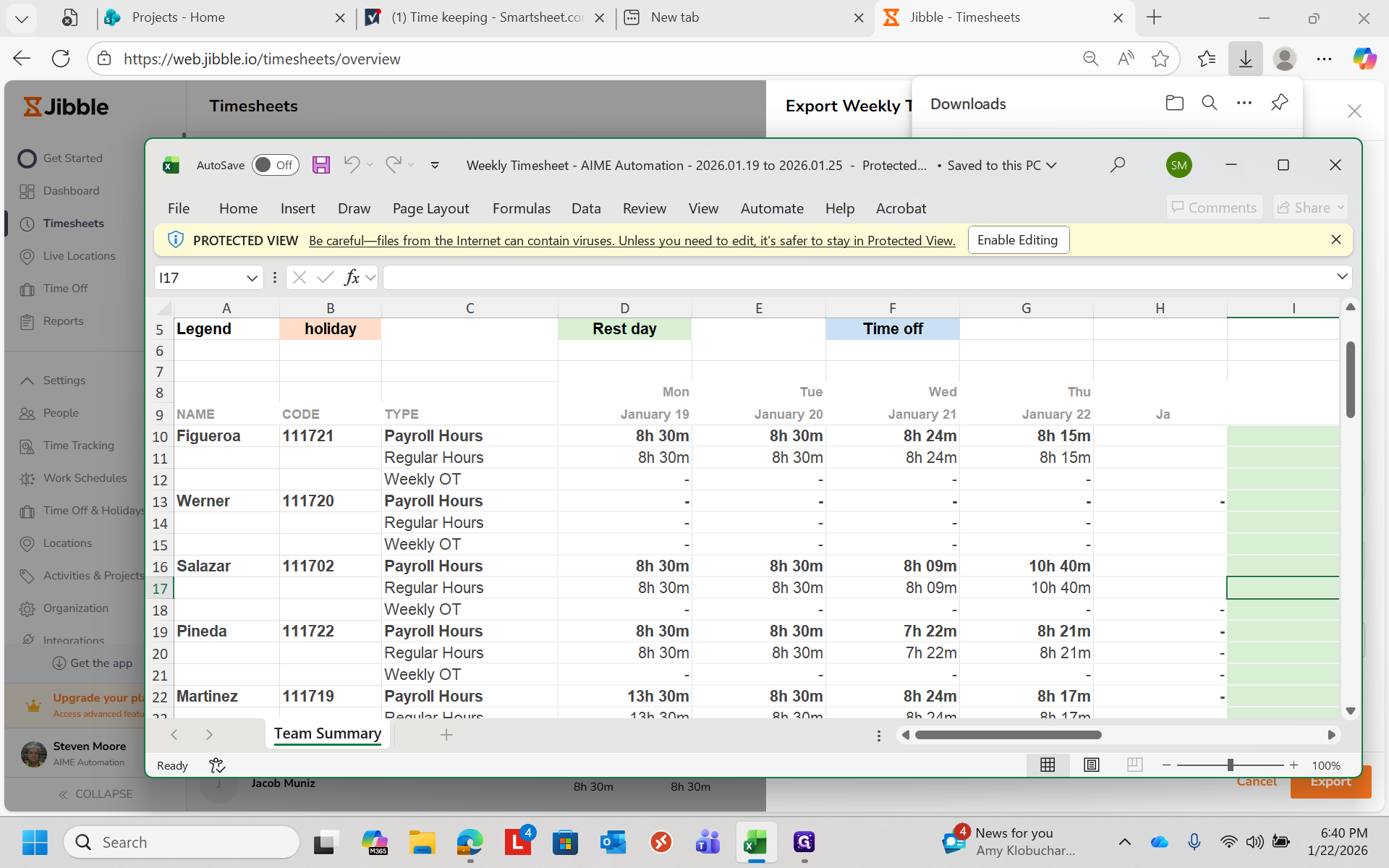Toggle AutoSave switch on
This screenshot has height=868, width=1389.
click(x=275, y=165)
